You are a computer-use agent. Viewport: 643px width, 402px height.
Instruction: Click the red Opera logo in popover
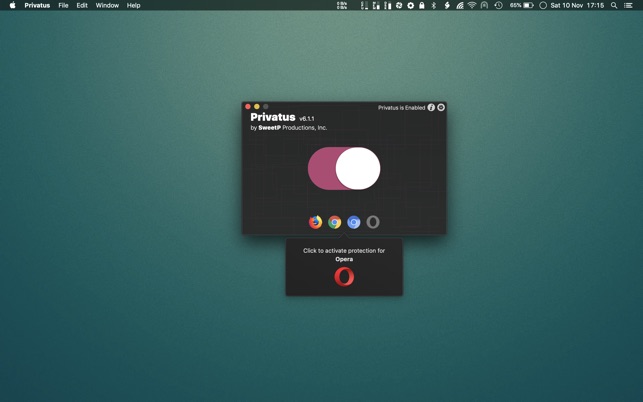[344, 276]
